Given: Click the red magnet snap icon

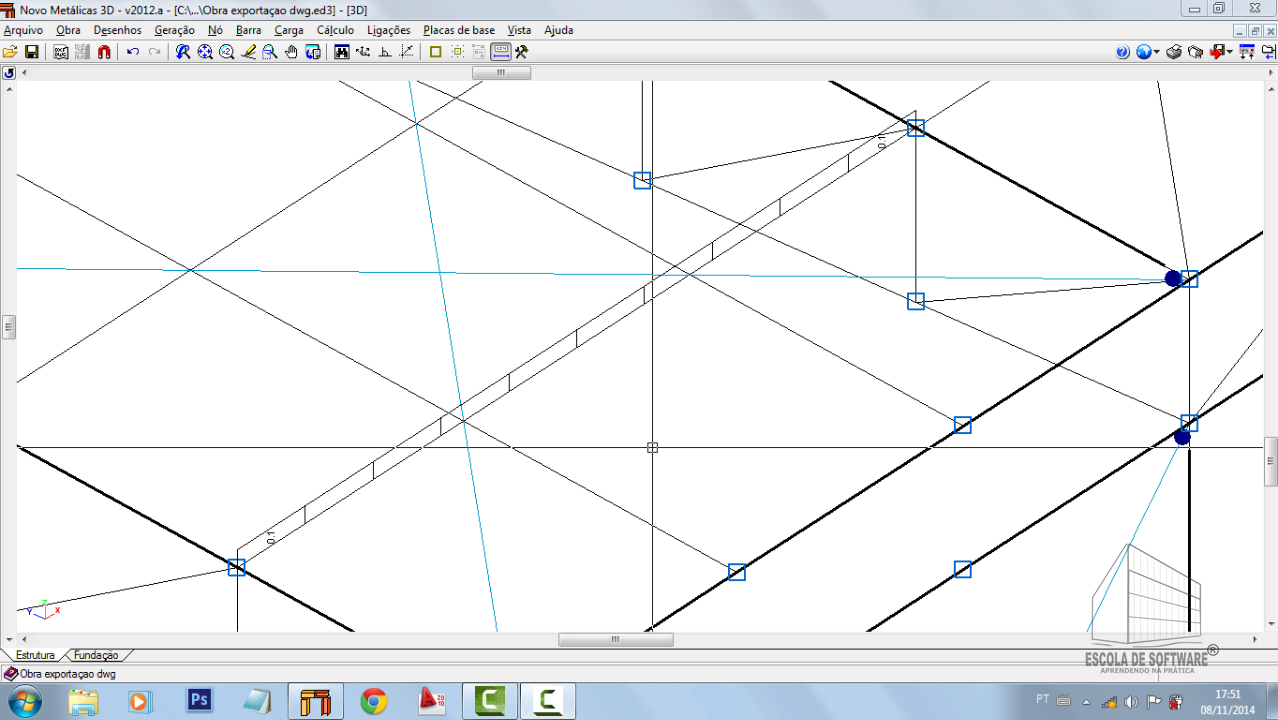Looking at the screenshot, I should click(x=104, y=52).
